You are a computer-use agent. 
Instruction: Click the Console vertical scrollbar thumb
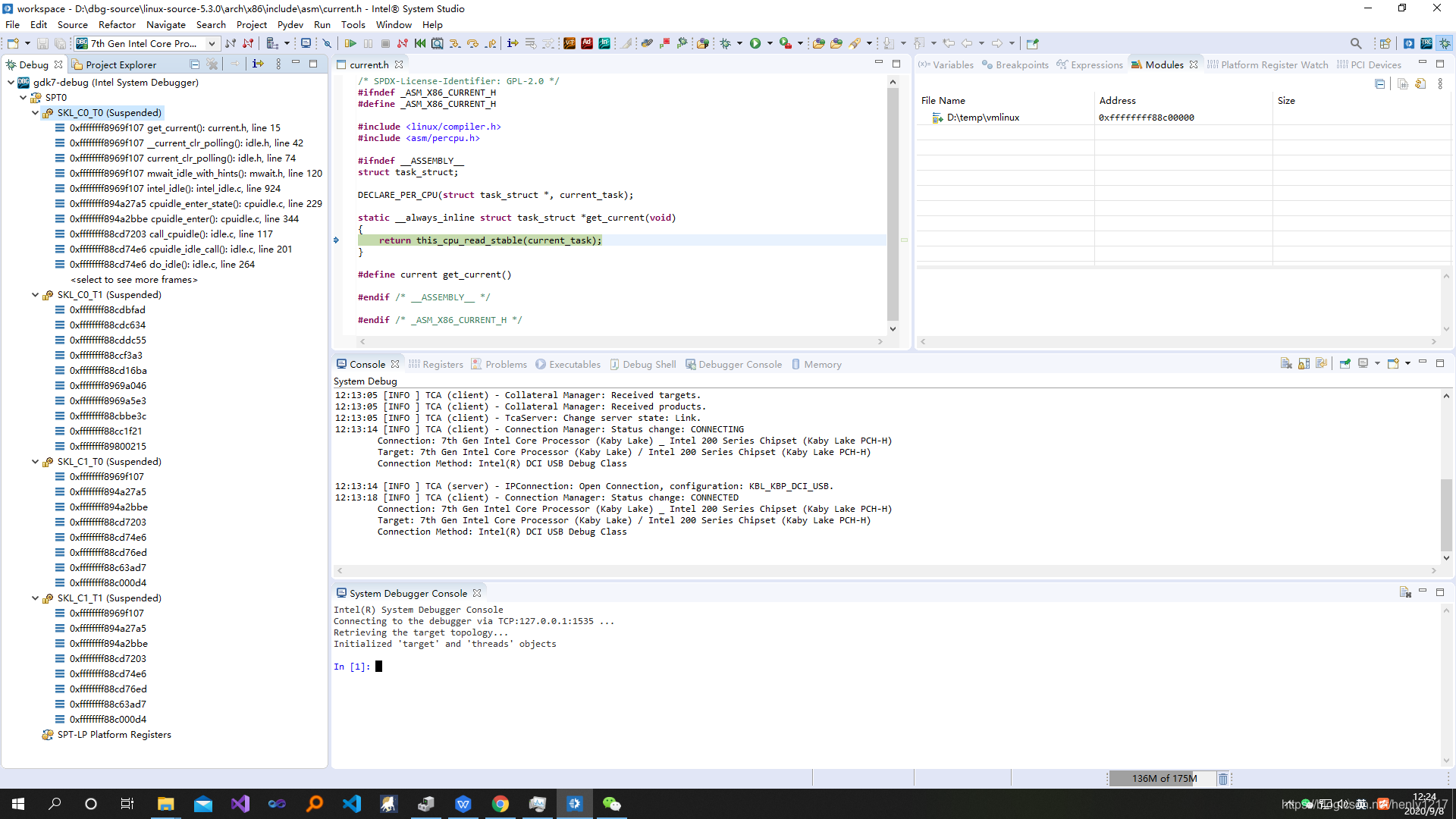point(1446,516)
